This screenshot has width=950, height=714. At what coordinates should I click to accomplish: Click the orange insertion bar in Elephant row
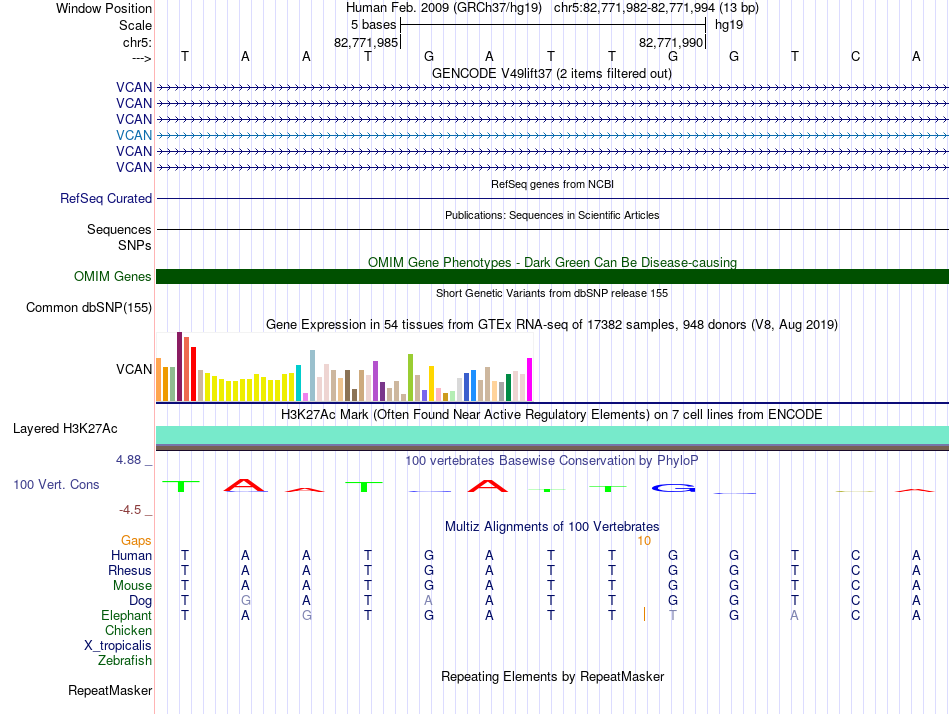(x=644, y=615)
